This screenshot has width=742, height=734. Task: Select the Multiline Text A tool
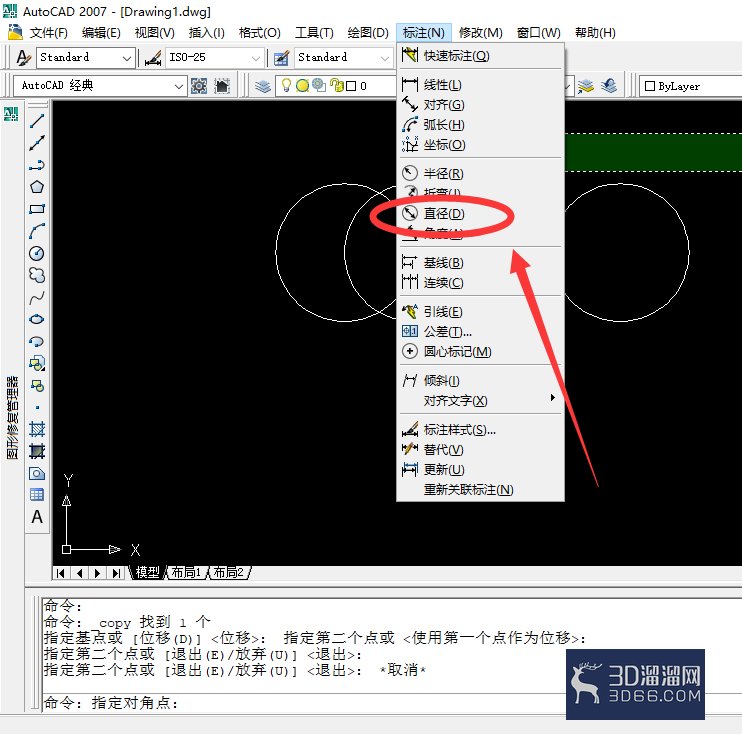pyautogui.click(x=37, y=517)
